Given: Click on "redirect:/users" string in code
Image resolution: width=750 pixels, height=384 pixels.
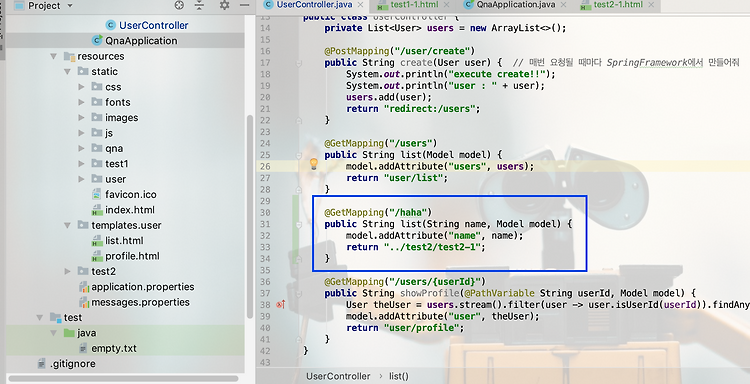Looking at the screenshot, I should [430, 109].
